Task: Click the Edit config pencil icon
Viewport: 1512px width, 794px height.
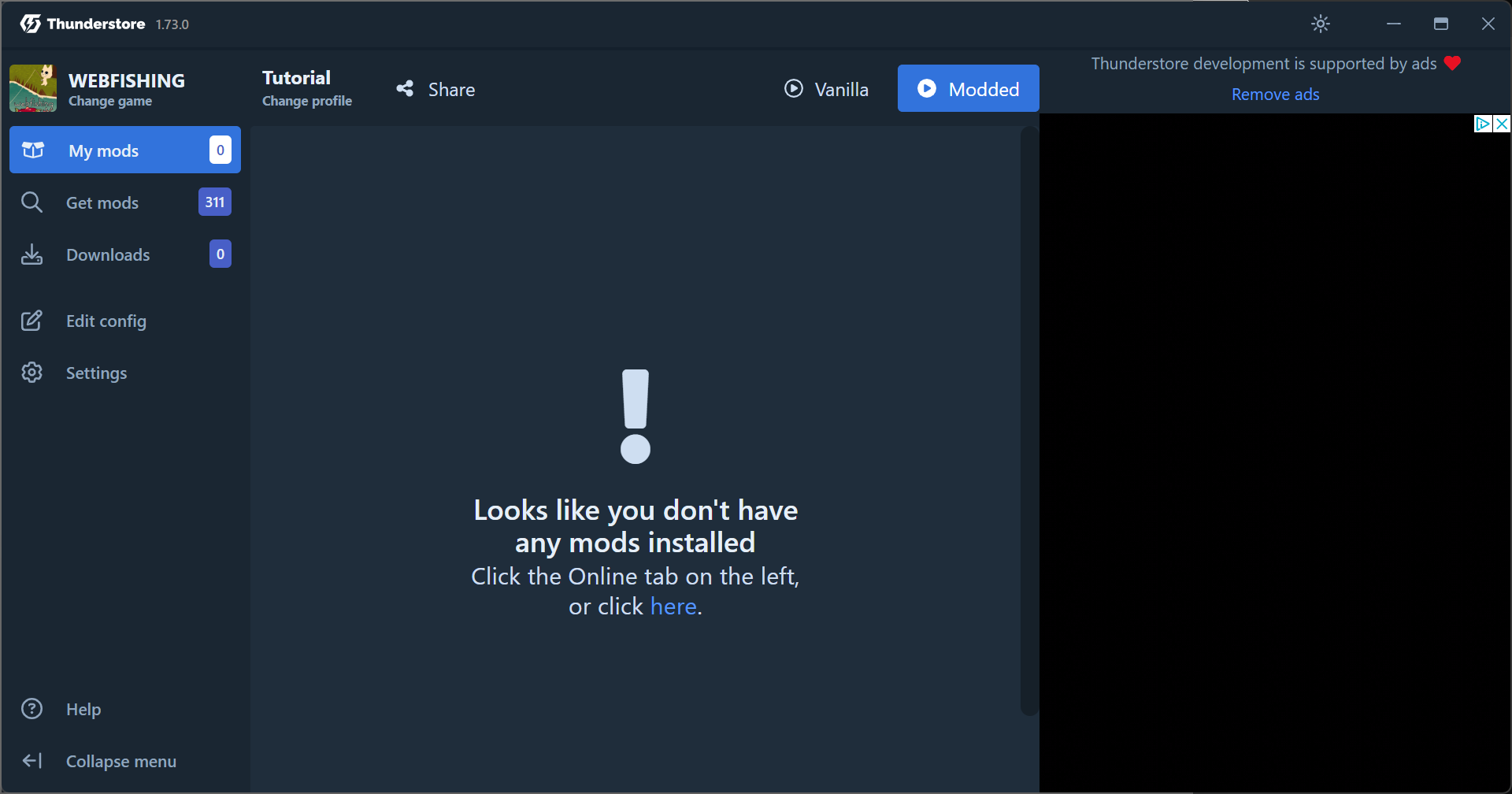Action: click(31, 321)
